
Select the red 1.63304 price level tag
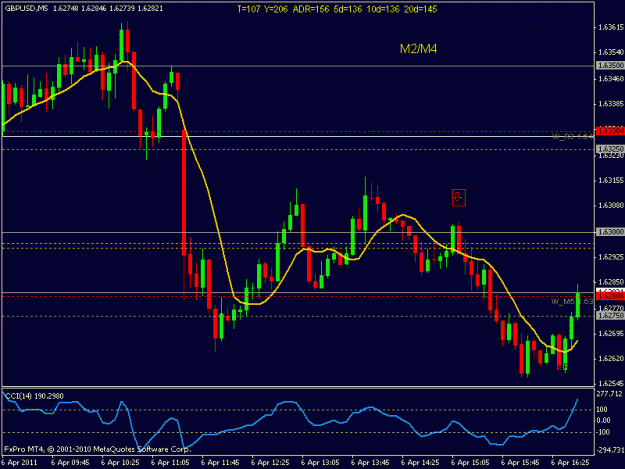click(x=610, y=131)
